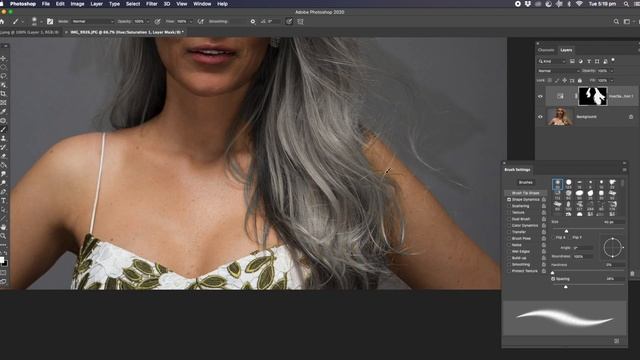Select the Crop tool
640x360 pixels.
click(x=3, y=94)
